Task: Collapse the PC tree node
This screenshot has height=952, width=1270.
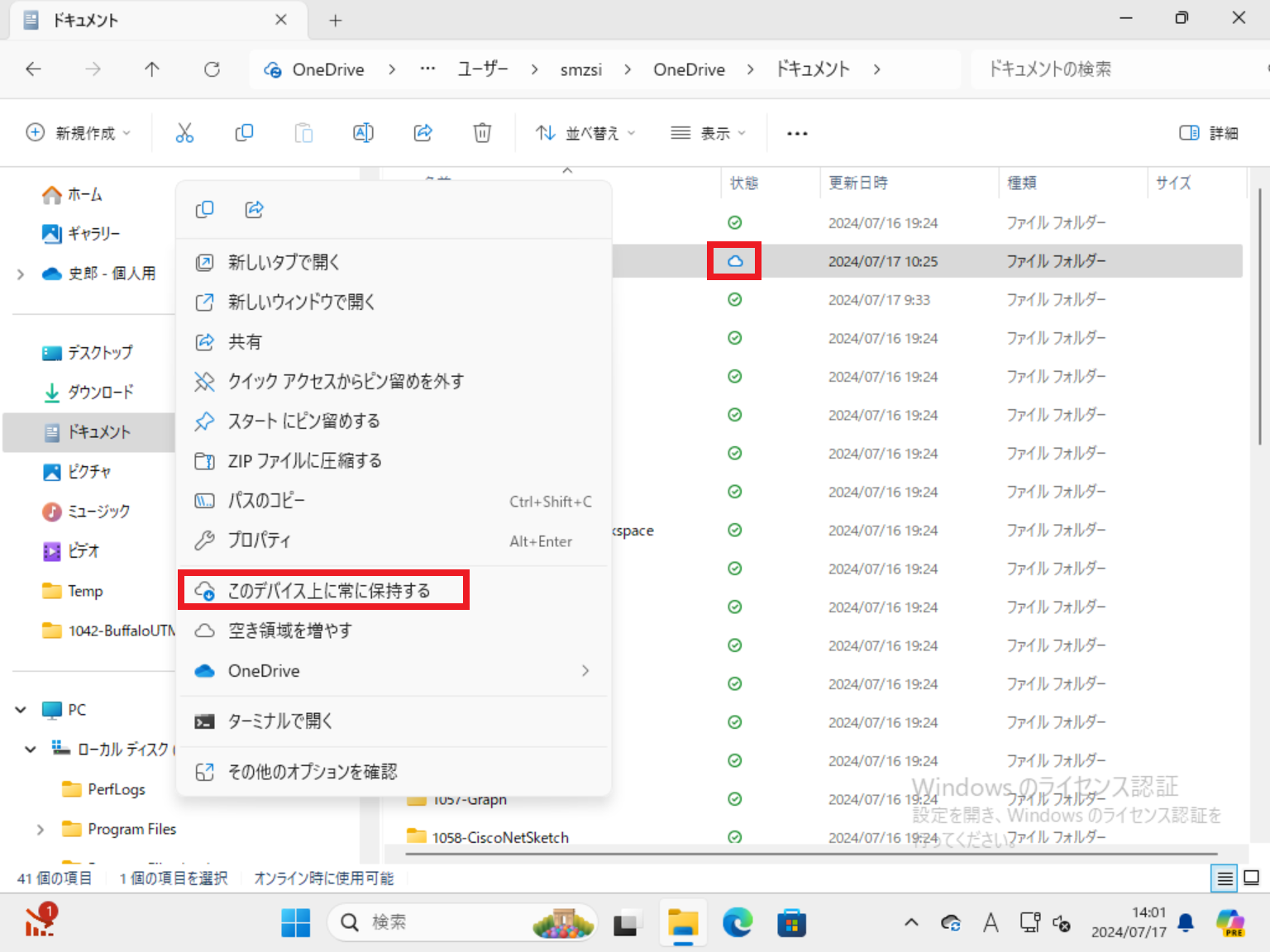Action: click(21, 710)
